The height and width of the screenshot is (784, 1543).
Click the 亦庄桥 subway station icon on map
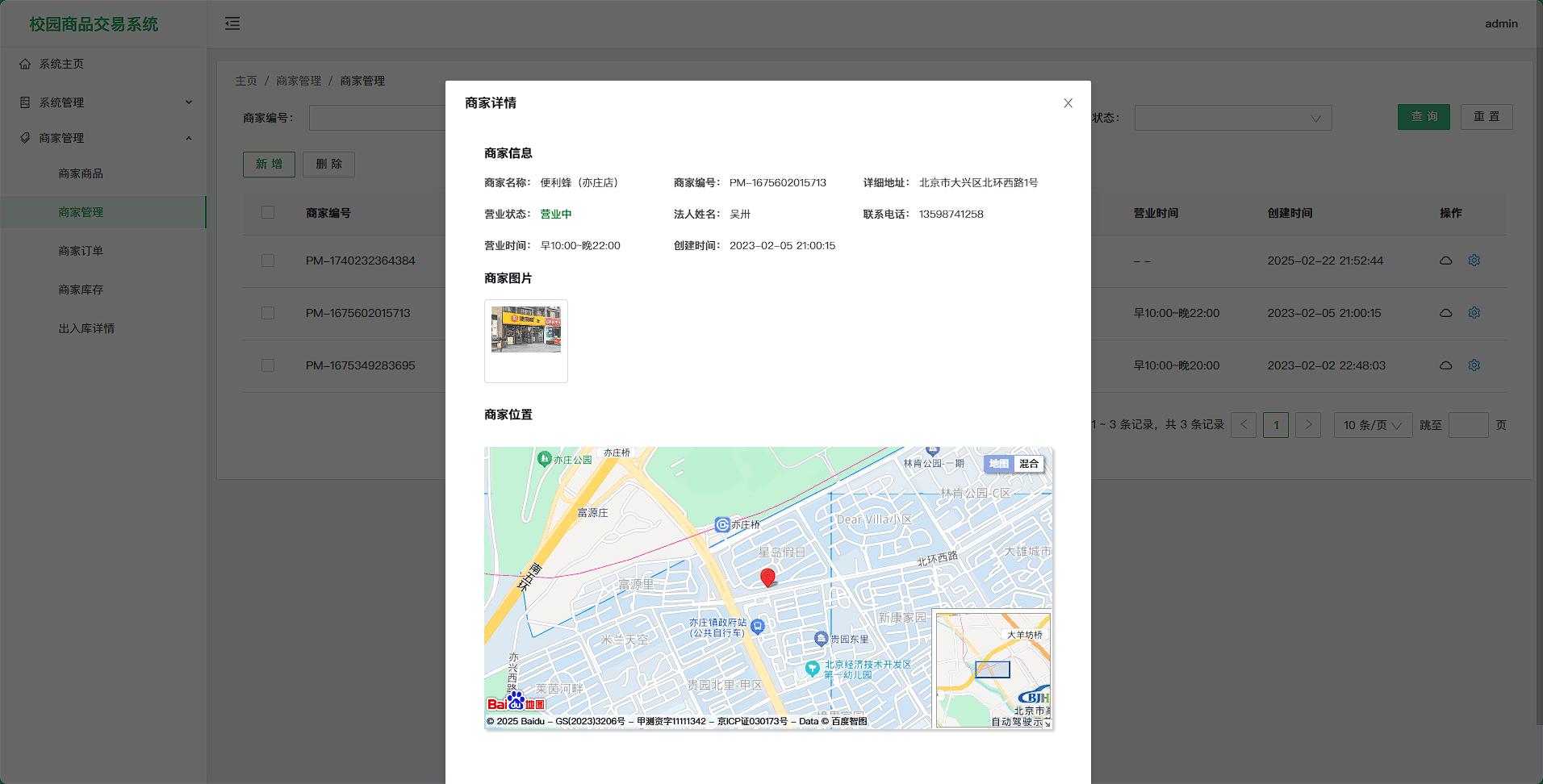(x=722, y=525)
